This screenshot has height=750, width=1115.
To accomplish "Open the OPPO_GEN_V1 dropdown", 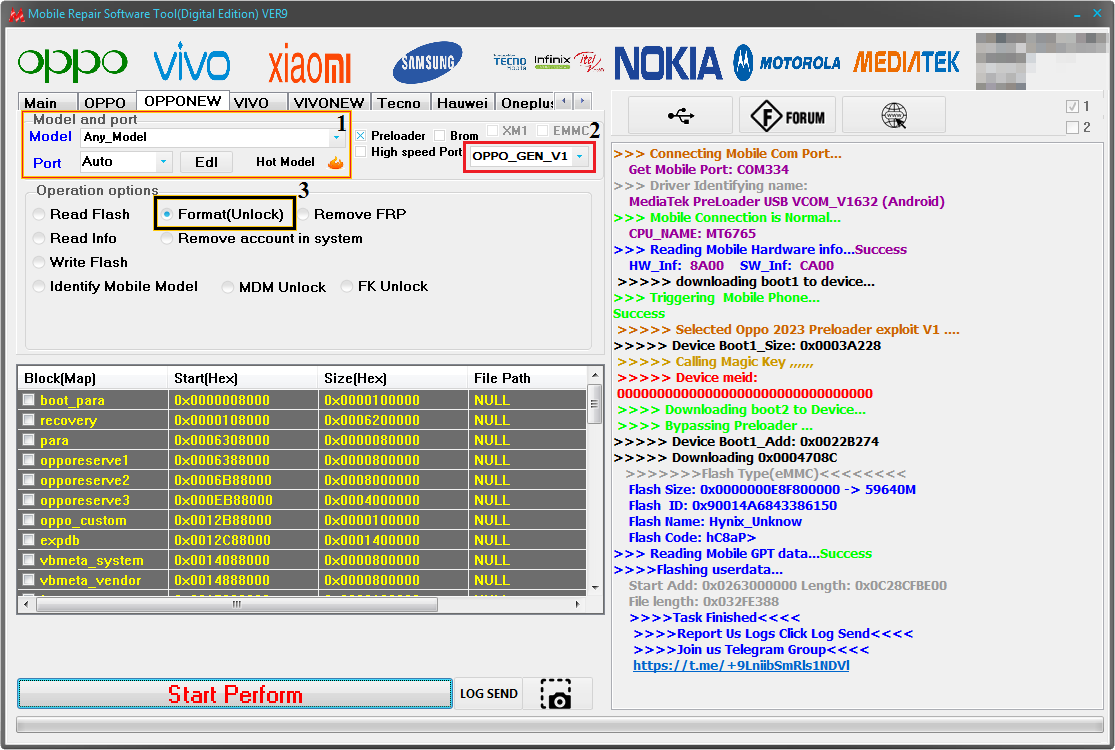I will pos(580,156).
